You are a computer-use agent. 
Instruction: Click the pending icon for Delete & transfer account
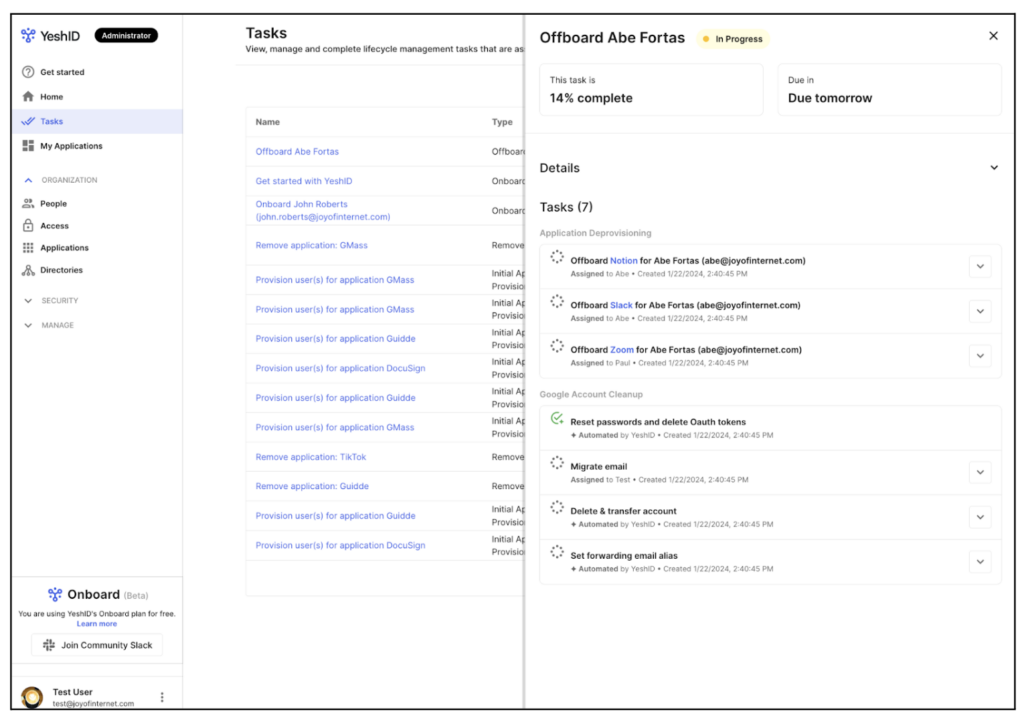556,507
